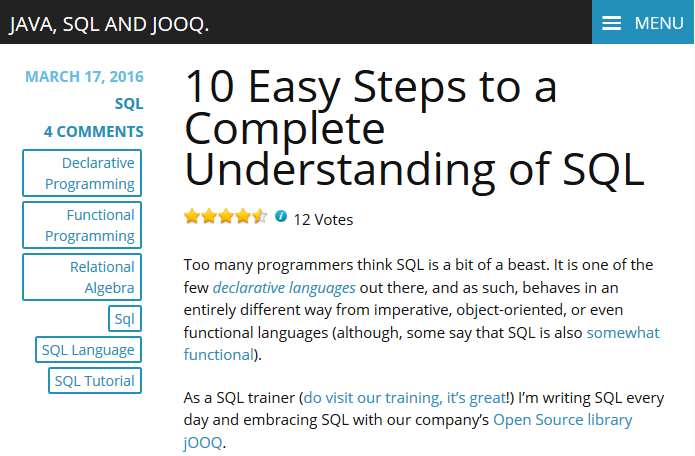Viewport: 695px width, 456px height.
Task: Click the SQL category link
Action: pos(129,104)
